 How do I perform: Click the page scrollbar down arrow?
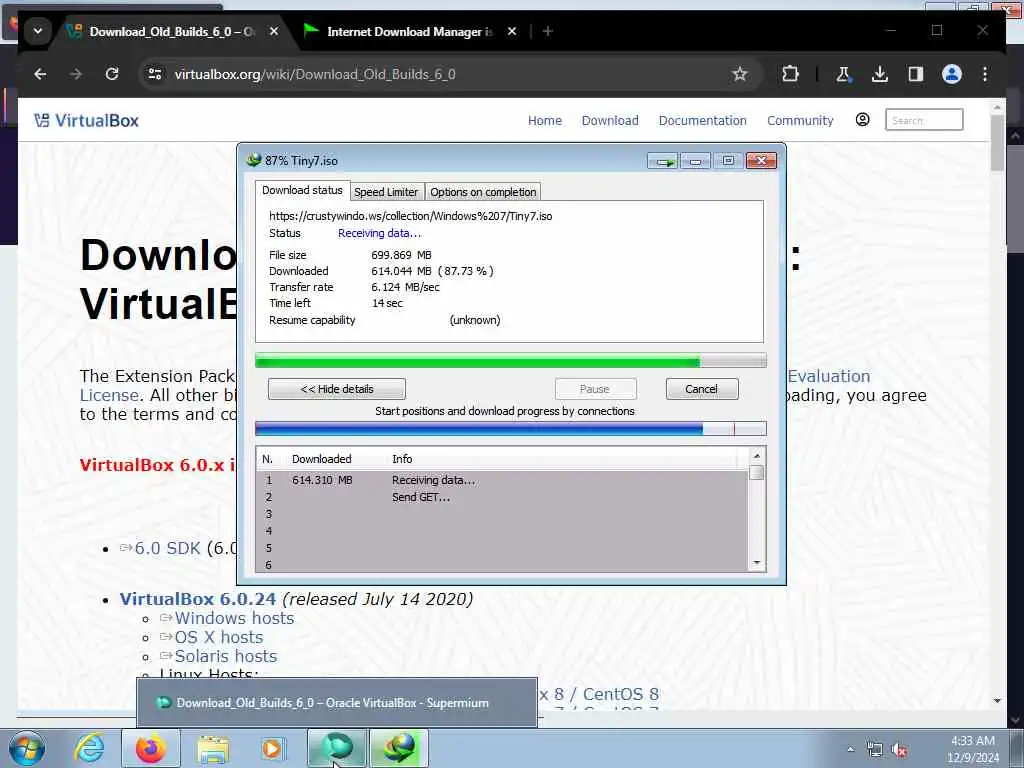pos(997,701)
